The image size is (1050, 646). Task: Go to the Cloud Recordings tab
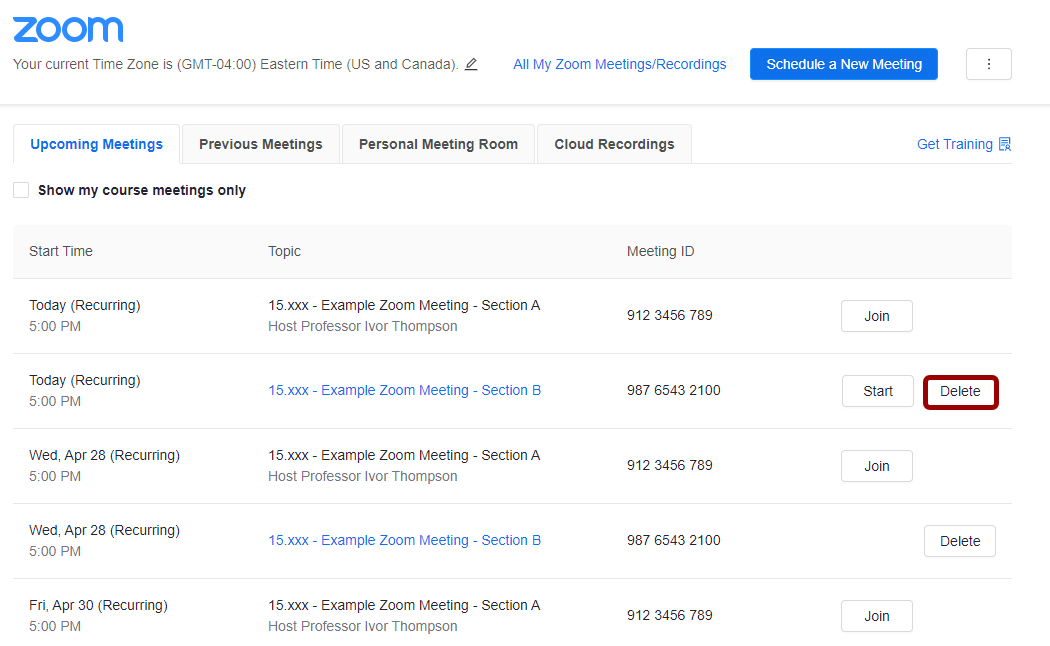(x=614, y=144)
